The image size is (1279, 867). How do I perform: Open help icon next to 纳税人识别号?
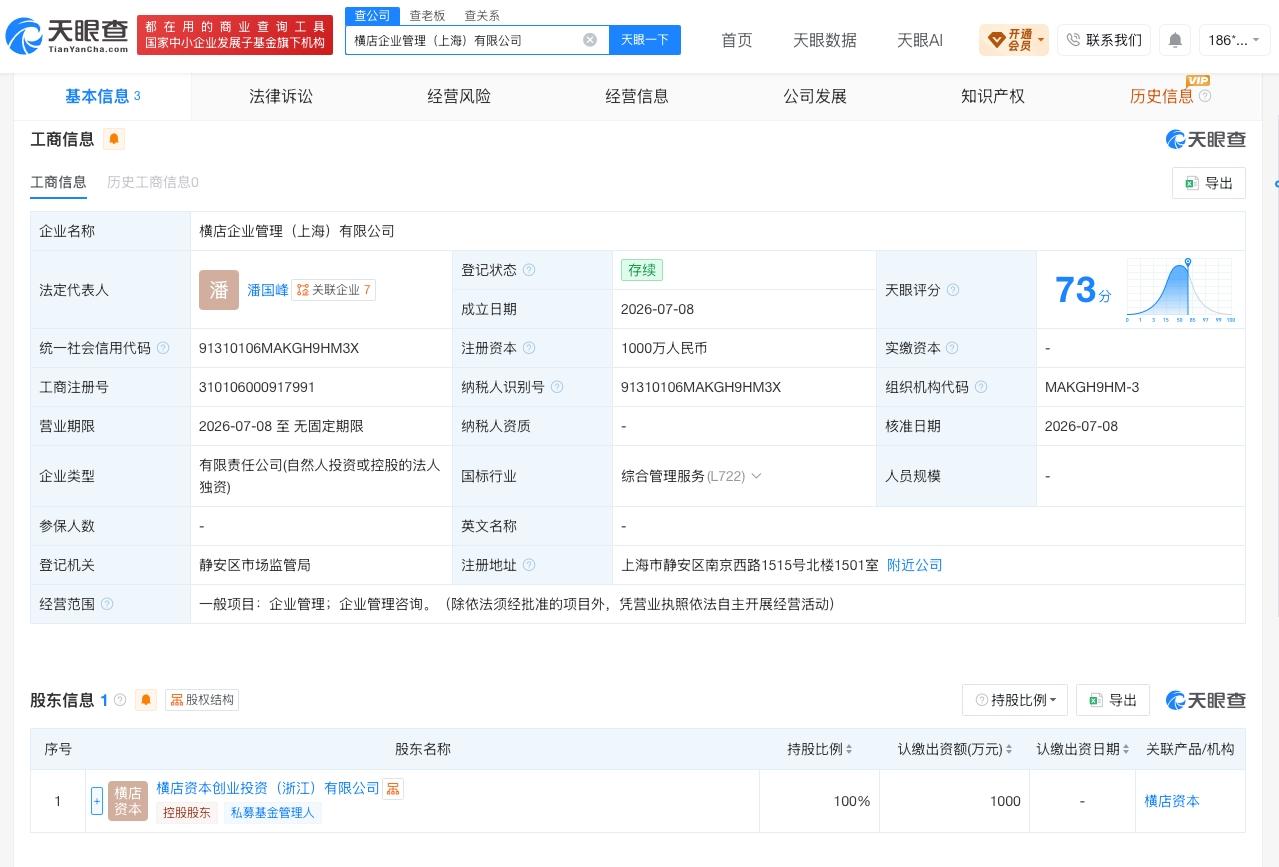[x=557, y=387]
